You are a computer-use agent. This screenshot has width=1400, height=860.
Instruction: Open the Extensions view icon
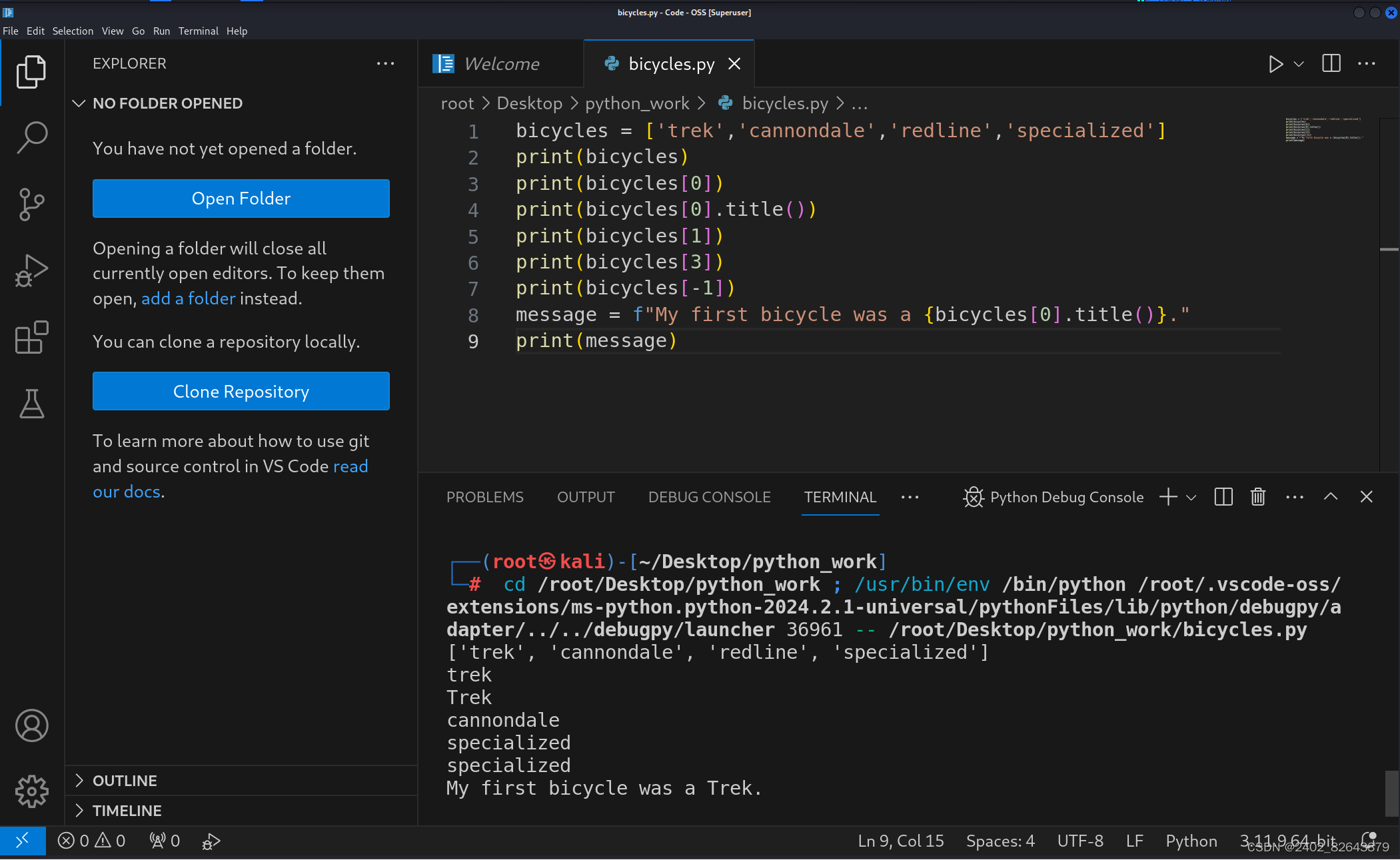31,338
